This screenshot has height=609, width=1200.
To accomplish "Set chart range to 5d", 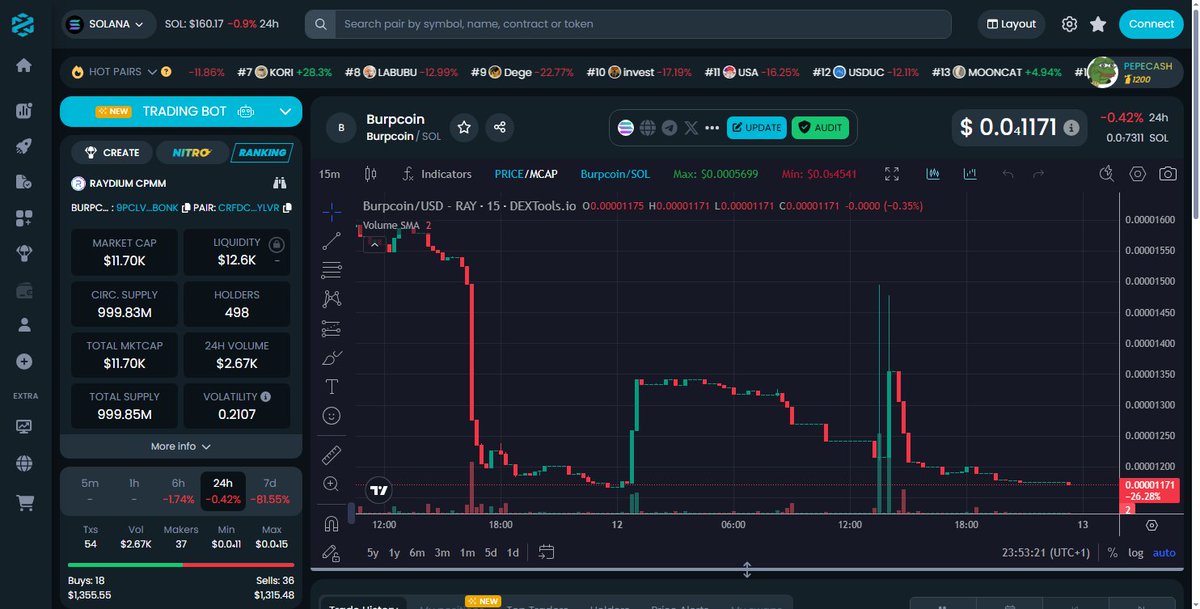I will tap(491, 552).
